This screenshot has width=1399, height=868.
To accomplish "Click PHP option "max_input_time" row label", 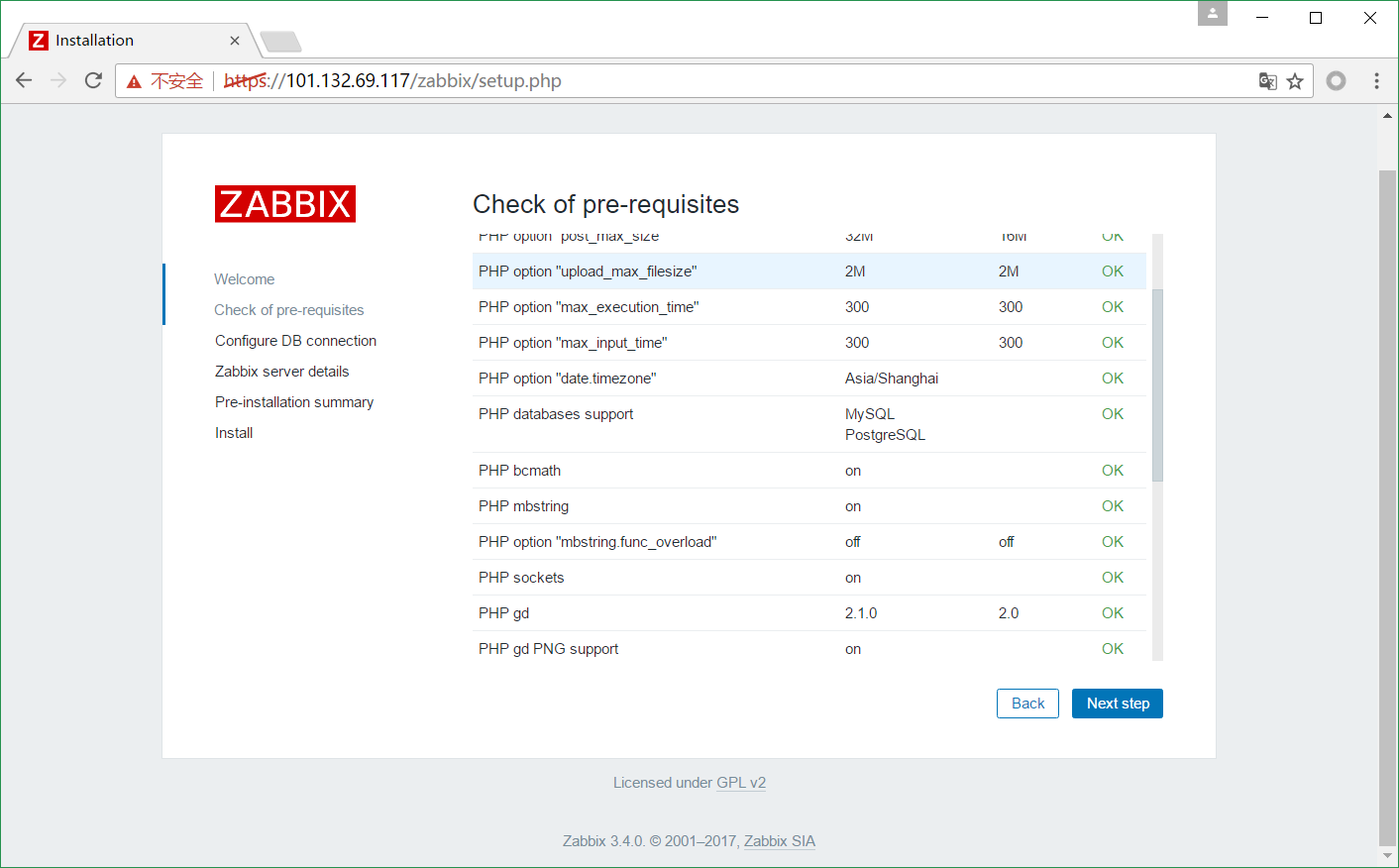I will click(x=573, y=343).
